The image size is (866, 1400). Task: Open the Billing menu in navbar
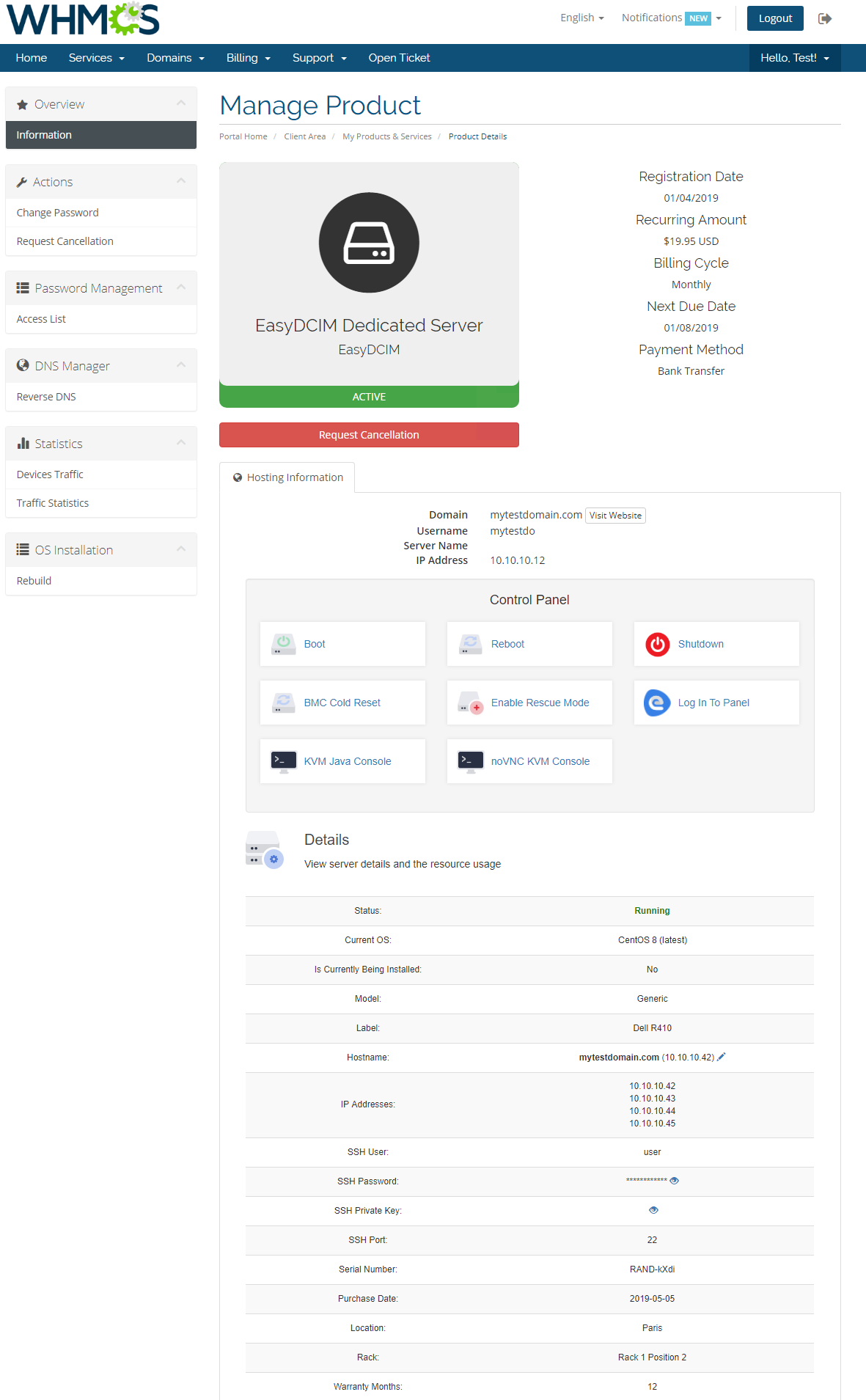tap(248, 58)
